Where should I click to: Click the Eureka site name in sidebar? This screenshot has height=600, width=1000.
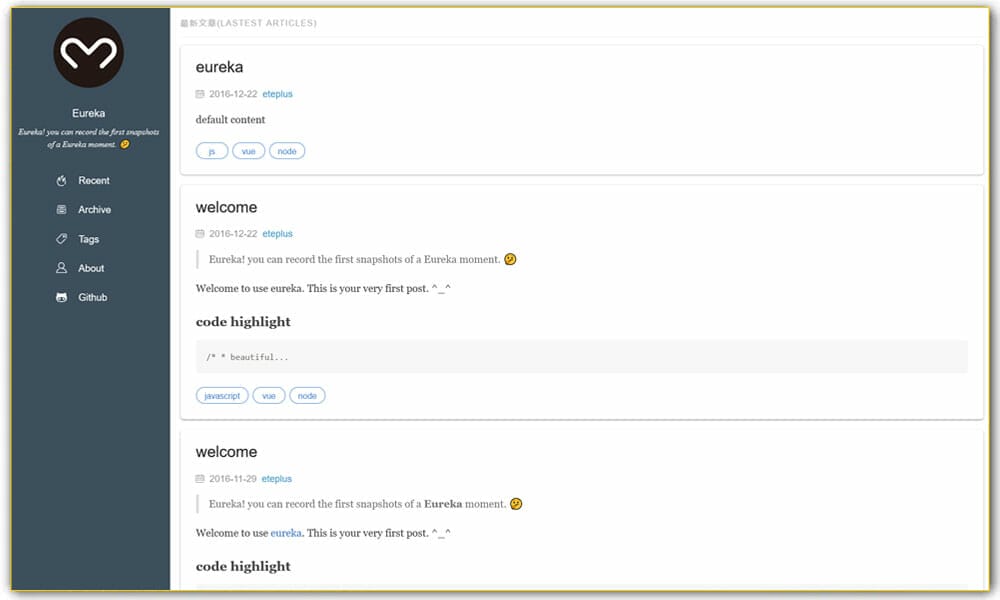coord(88,113)
